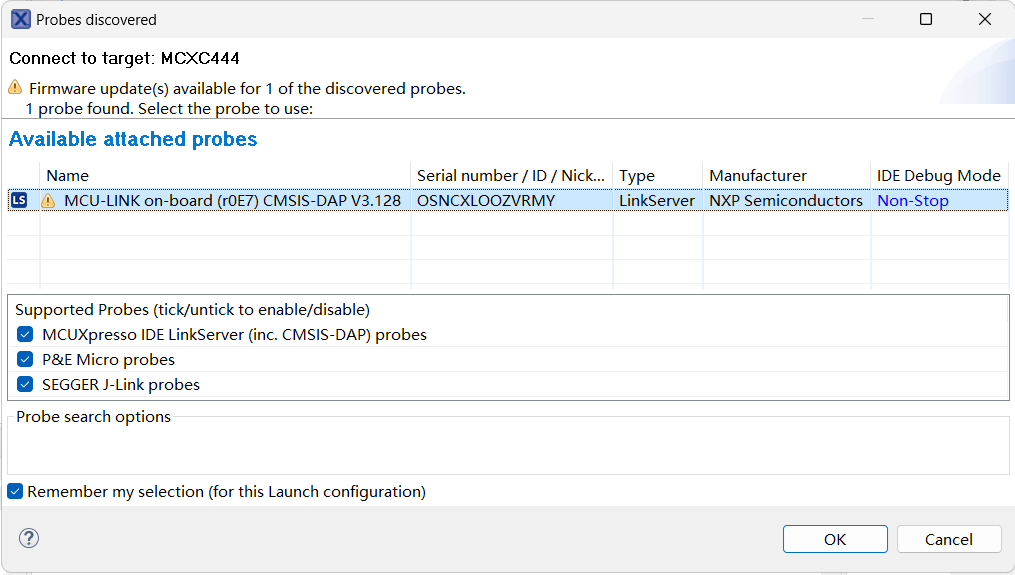Select the MCU-LINK on-board probe row
Viewport: 1015px width, 575px height.
232,201
